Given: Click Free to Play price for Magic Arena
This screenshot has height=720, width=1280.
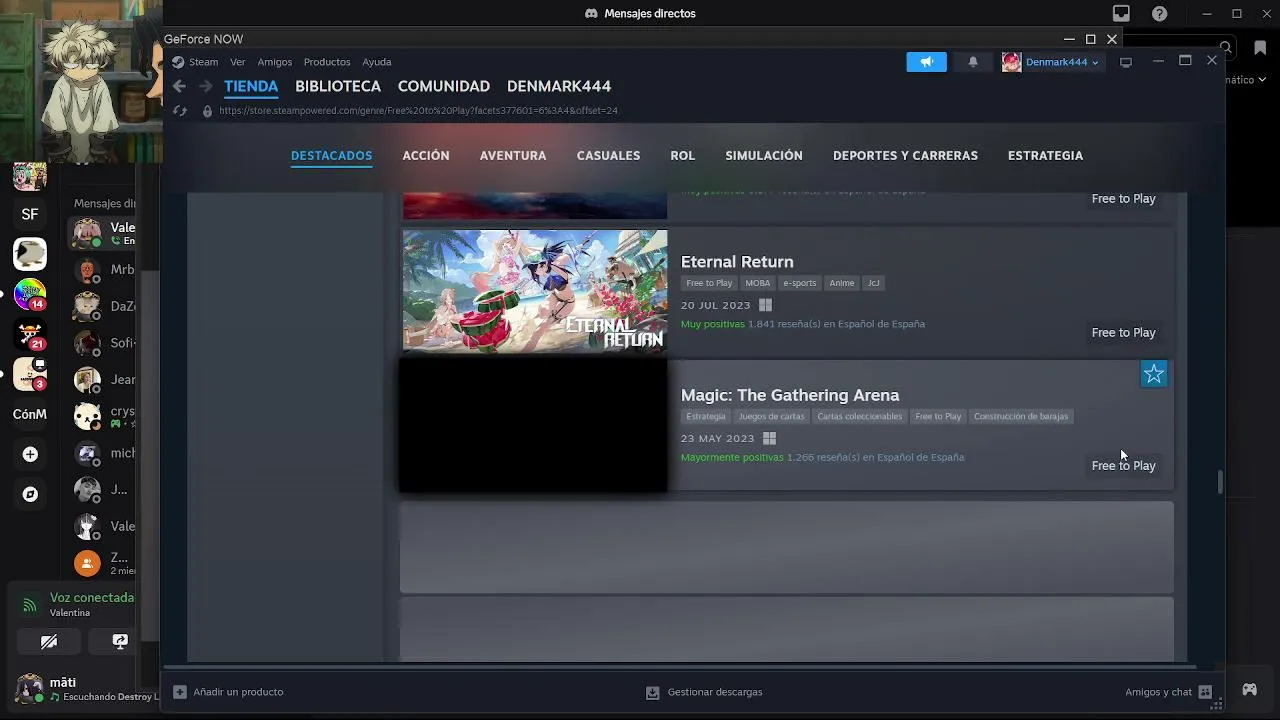Looking at the screenshot, I should pos(1123,466).
